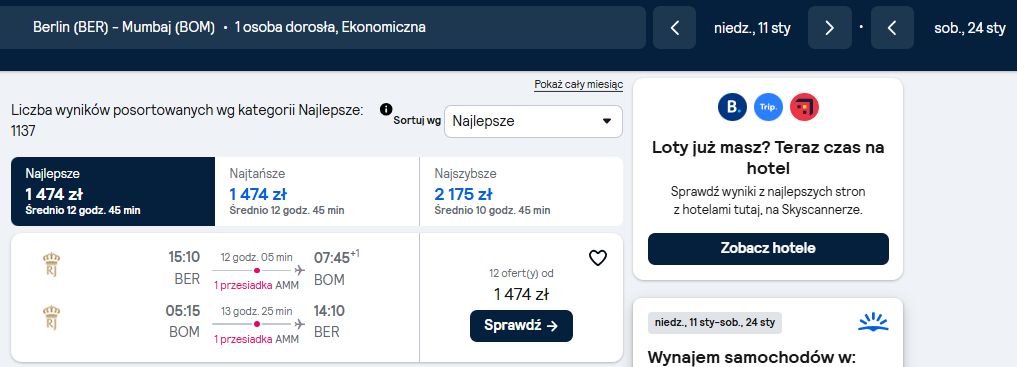Screen dimensions: 1017x367
Task: Click Royal Jordanian logo on return flight
Action: pos(51,318)
